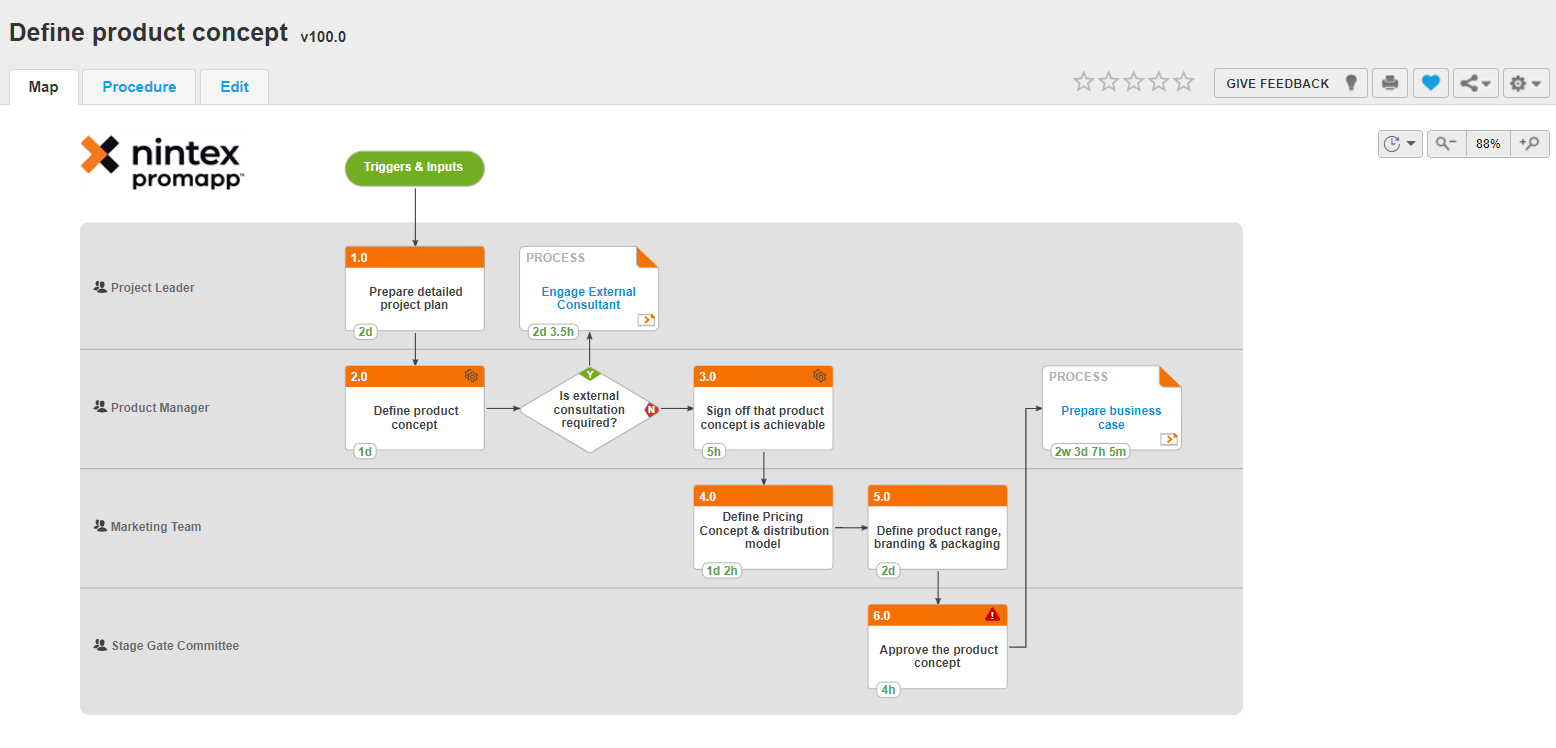
Task: Click the 5h duration badge on activity 3.0
Action: click(x=714, y=451)
